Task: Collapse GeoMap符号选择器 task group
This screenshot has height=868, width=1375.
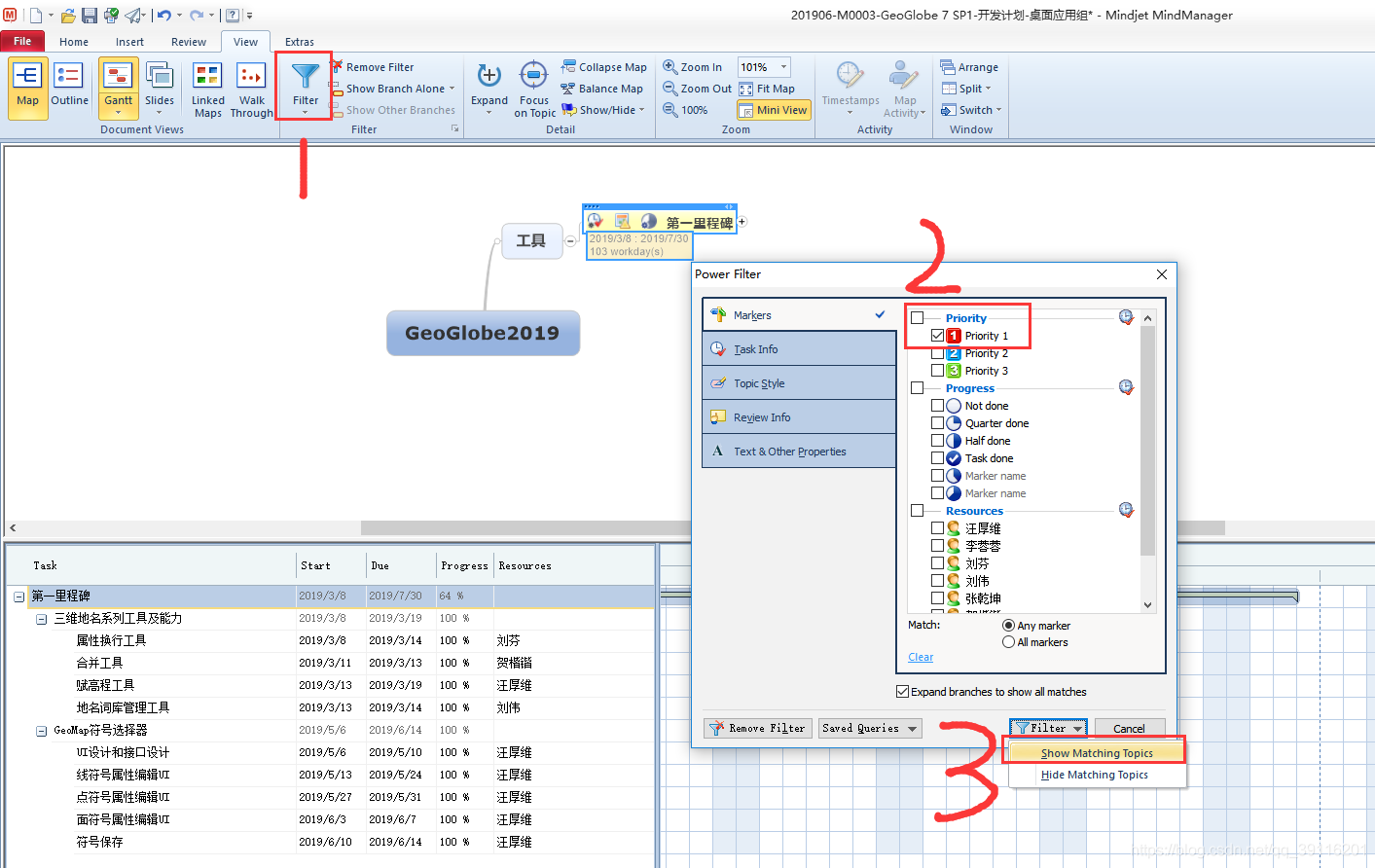Action: tap(41, 730)
